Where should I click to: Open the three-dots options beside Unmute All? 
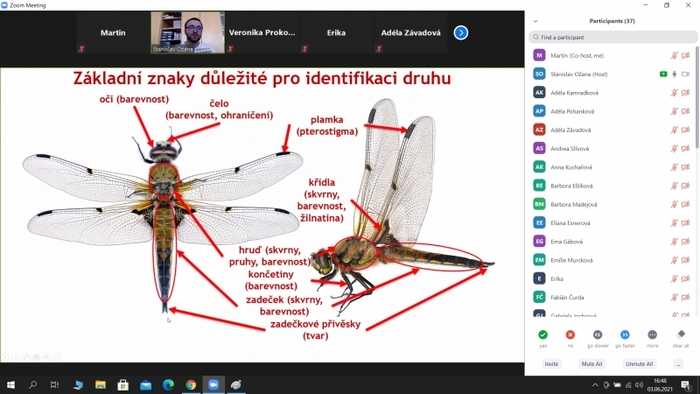678,364
